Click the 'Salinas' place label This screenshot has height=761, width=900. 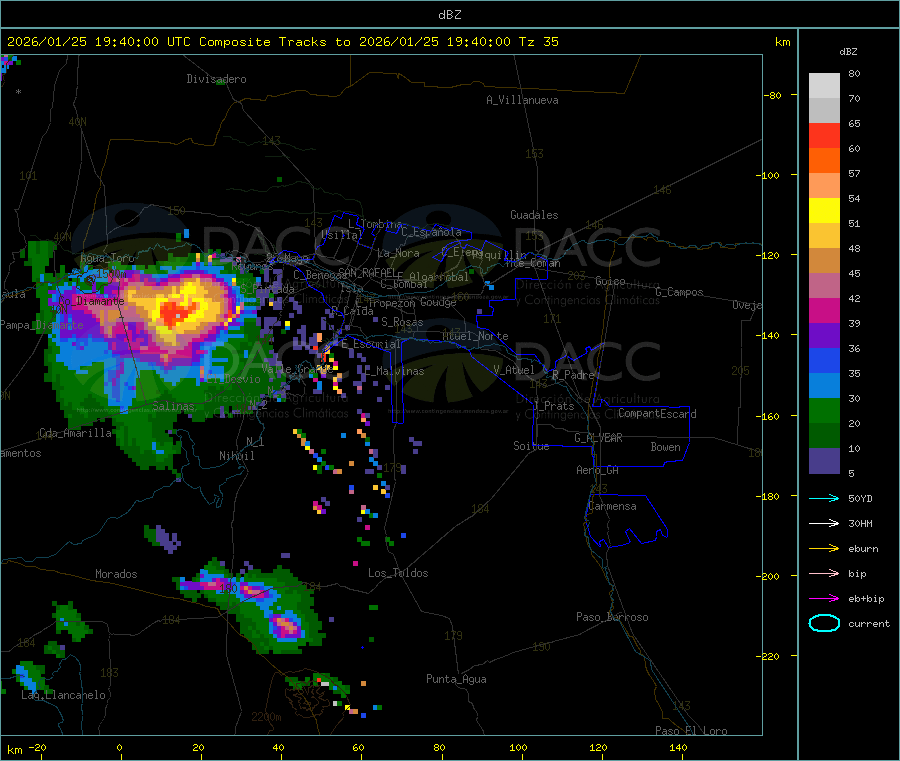(x=173, y=406)
